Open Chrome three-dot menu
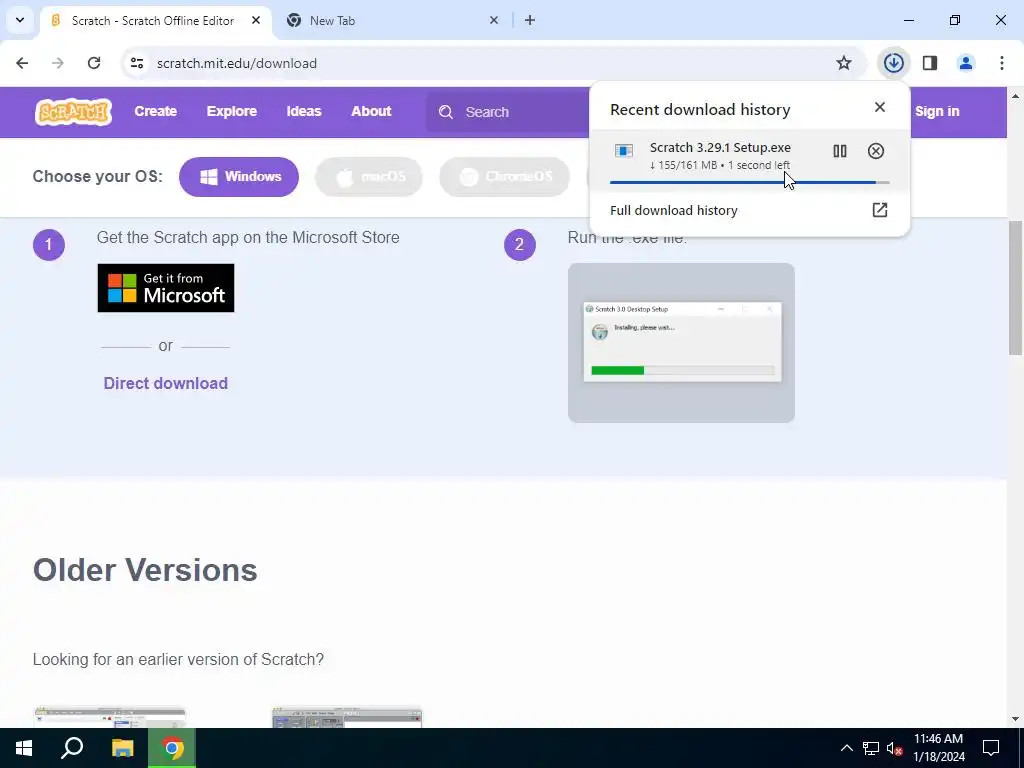Screen dimensions: 1024x768 click(1002, 63)
